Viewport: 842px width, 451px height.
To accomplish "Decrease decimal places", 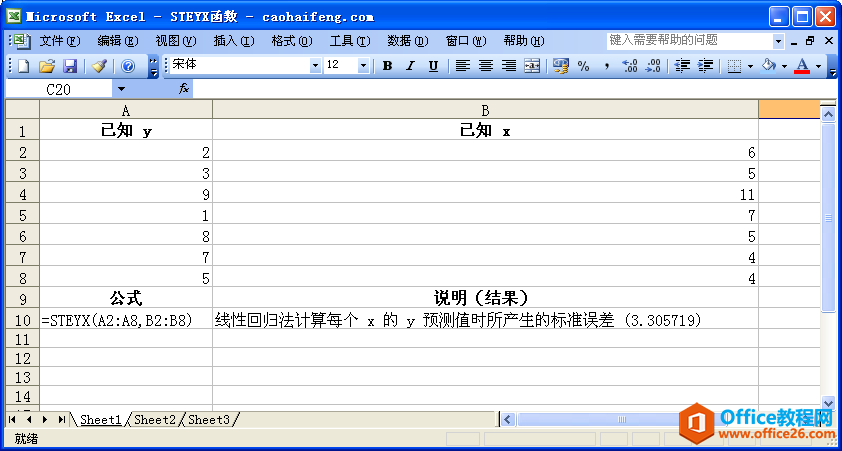I will [x=652, y=66].
